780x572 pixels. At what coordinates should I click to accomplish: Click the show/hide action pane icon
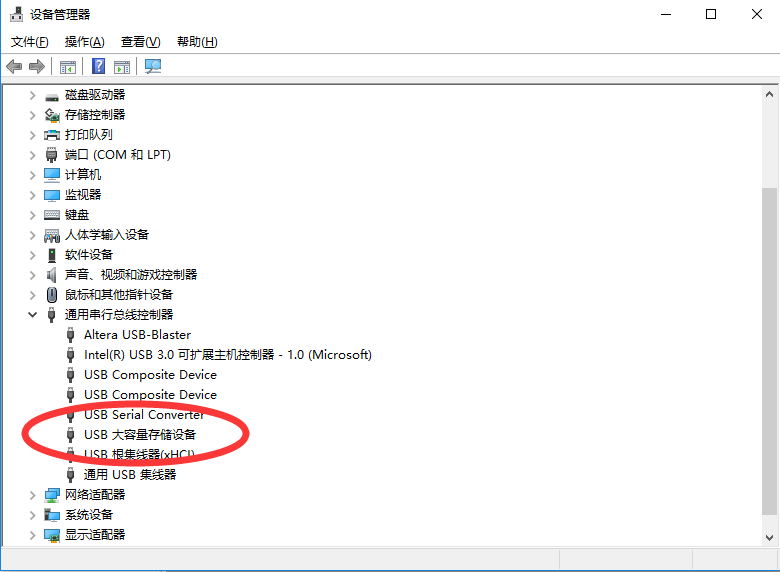coord(122,67)
